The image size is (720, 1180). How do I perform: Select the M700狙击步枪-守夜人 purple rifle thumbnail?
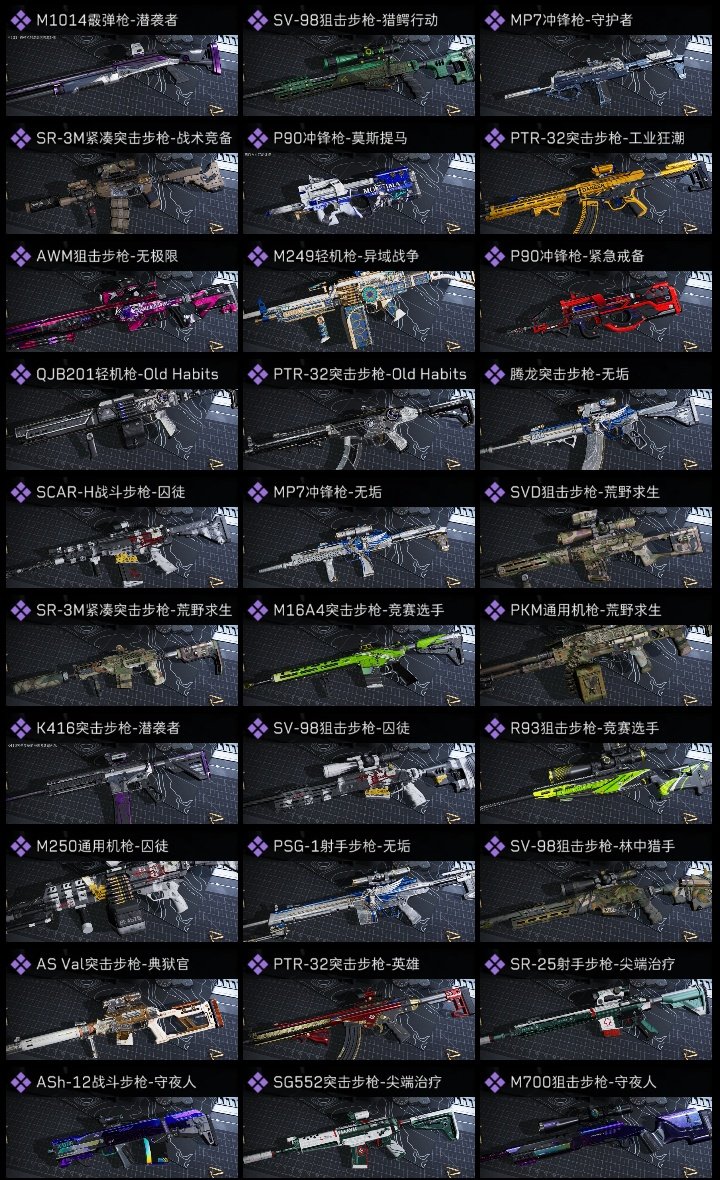click(596, 1137)
